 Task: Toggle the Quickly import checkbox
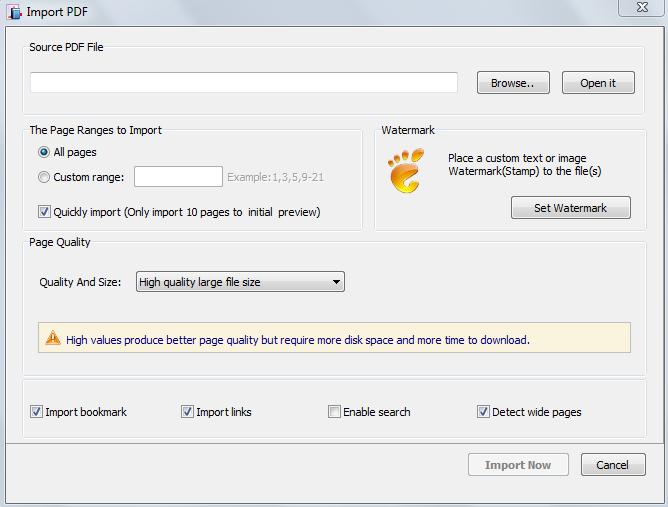44,212
